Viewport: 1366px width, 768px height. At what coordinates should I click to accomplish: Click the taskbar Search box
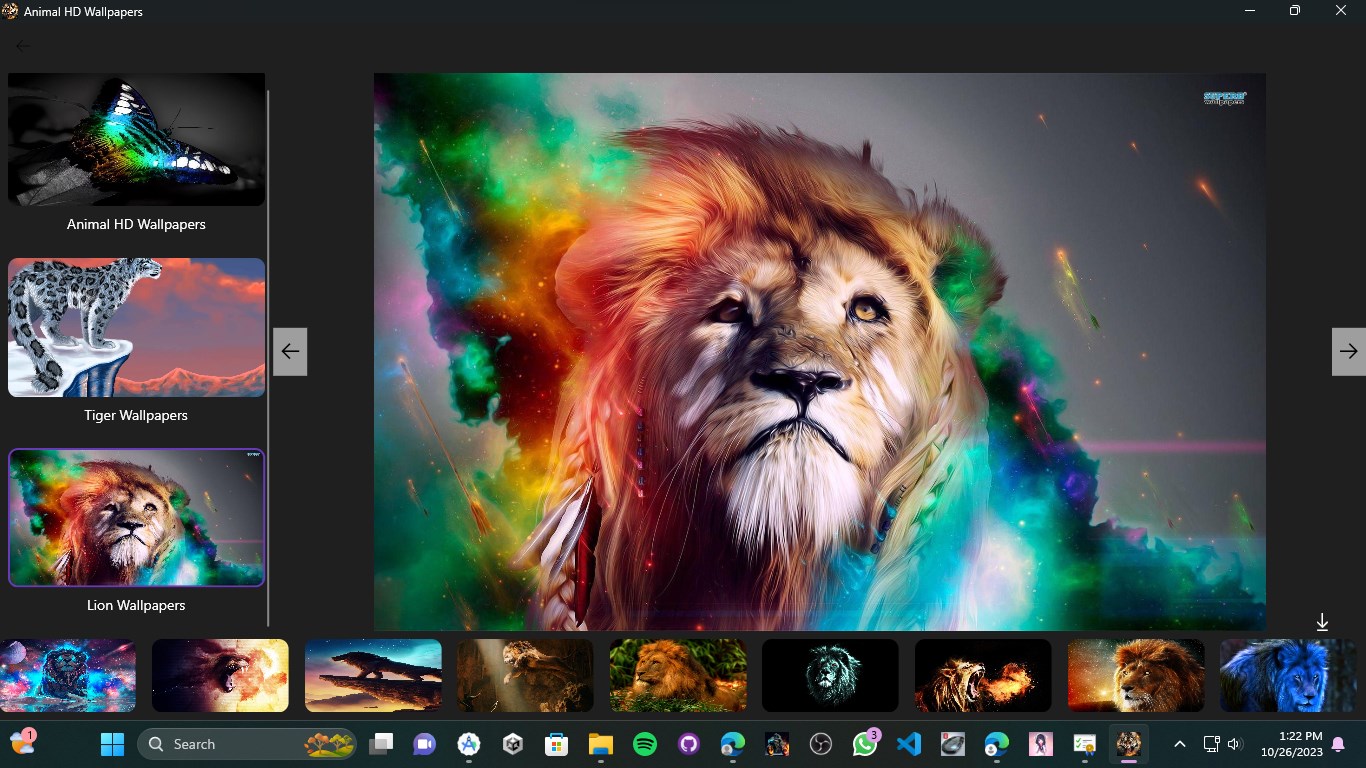247,744
